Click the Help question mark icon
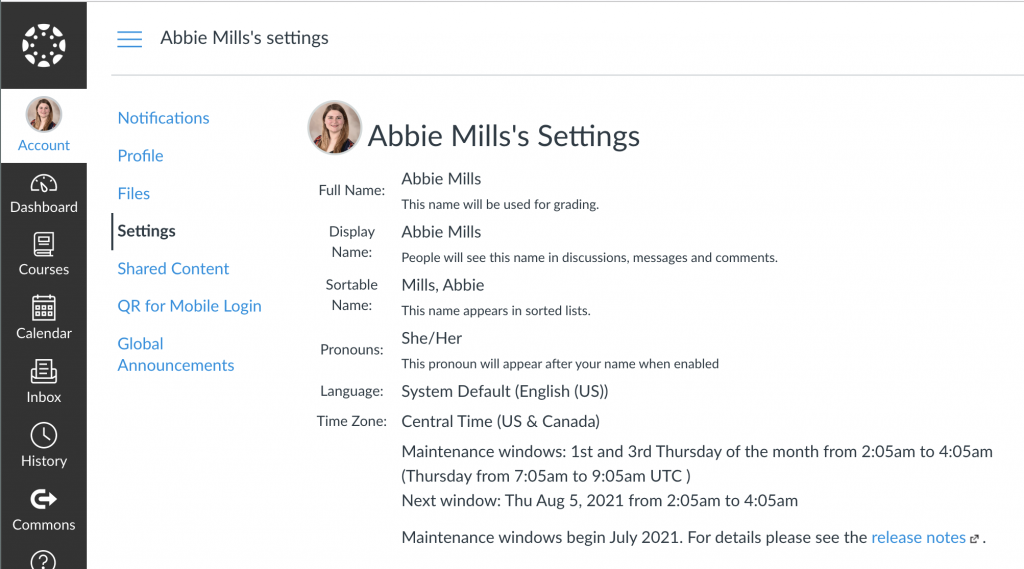 pyautogui.click(x=43, y=558)
